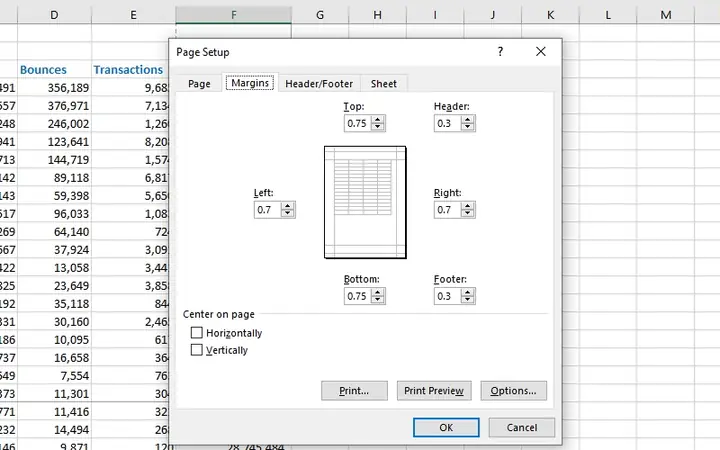Screen dimensions: 720x450
Task: Enable center Vertically checkbox
Action: [x=197, y=350]
